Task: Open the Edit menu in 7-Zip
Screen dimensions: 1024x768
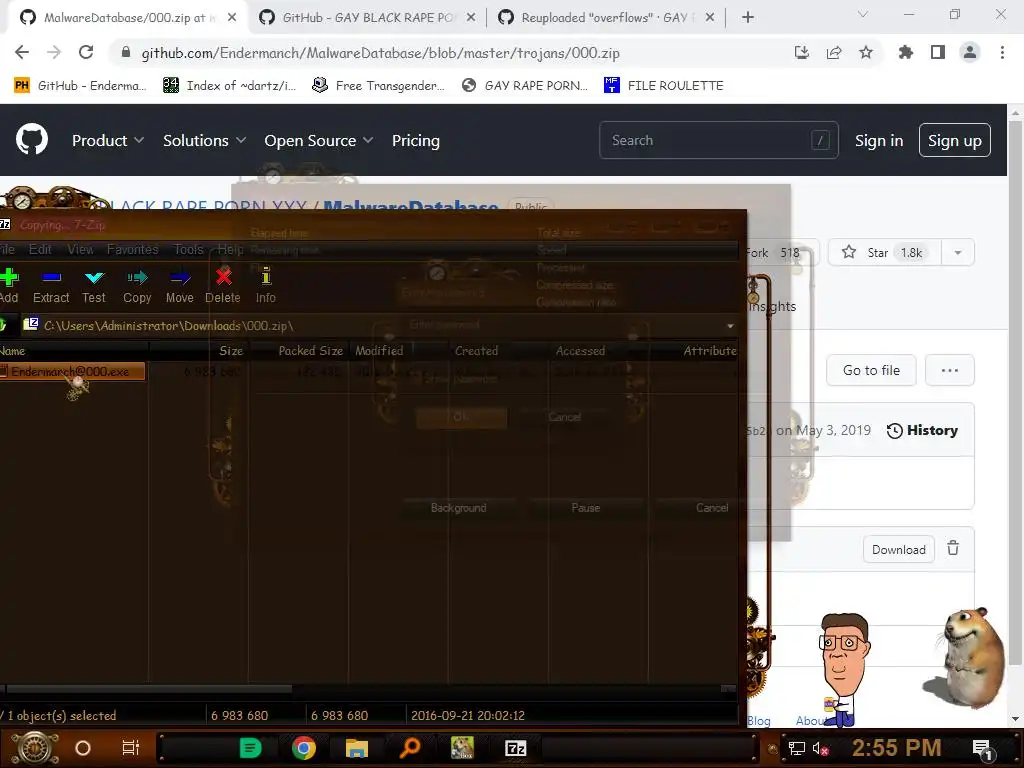Action: [40, 249]
